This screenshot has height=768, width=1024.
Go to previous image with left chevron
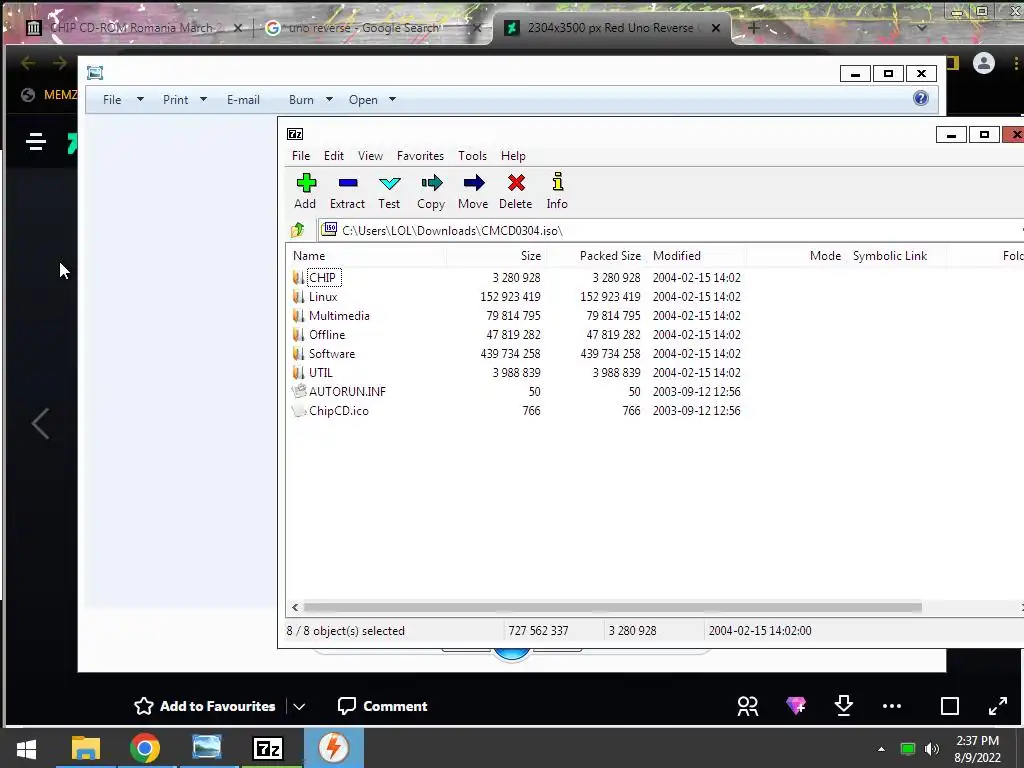pos(40,424)
